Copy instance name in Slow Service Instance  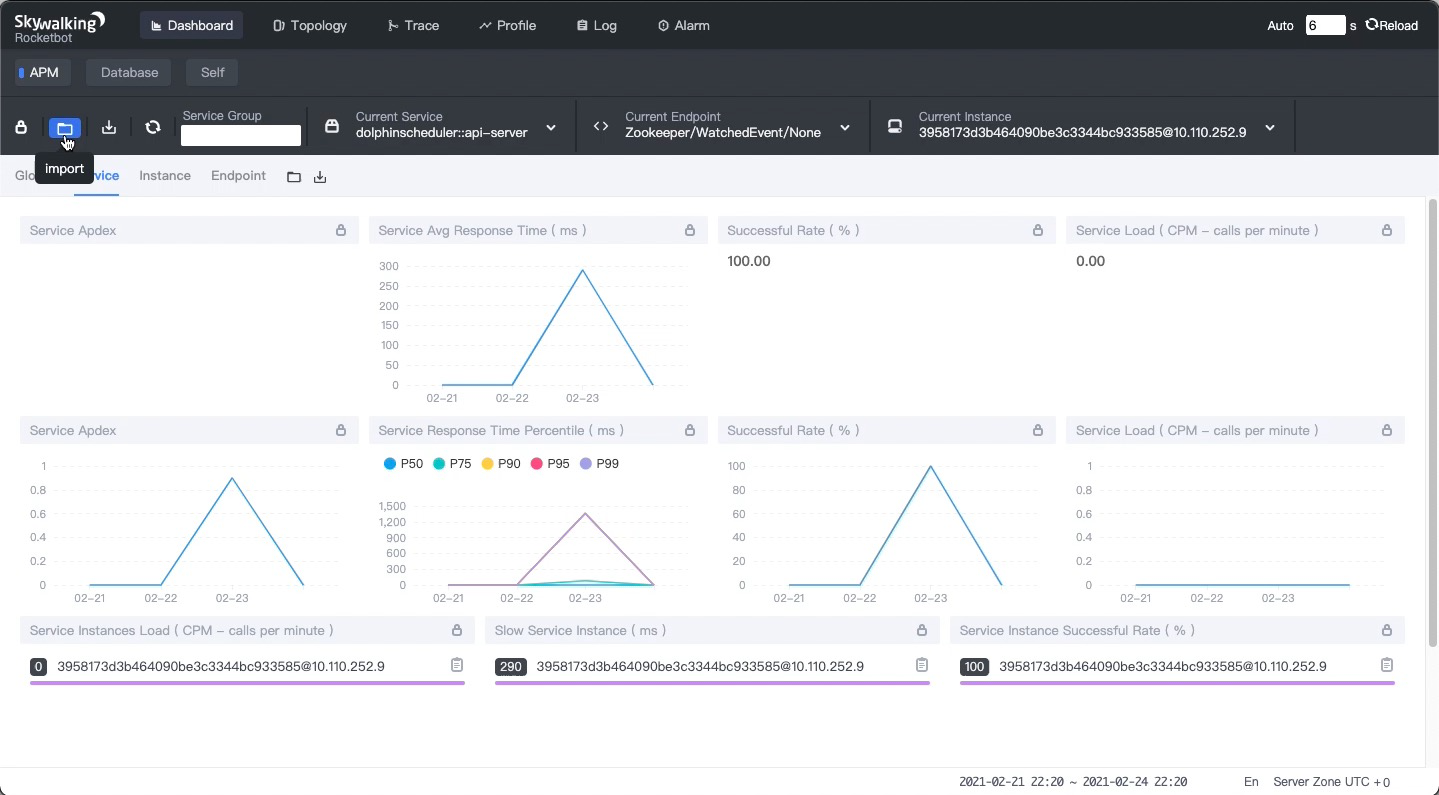pos(922,665)
